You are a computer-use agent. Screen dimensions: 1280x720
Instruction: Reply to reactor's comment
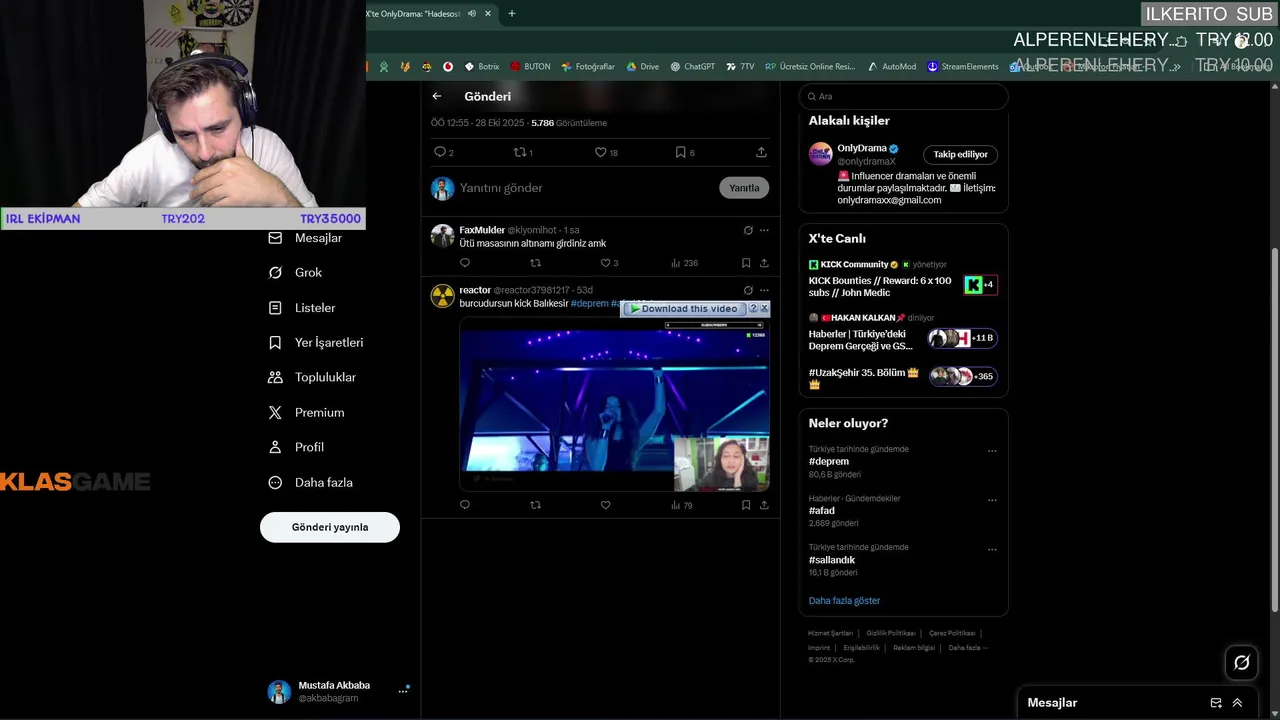(464, 505)
